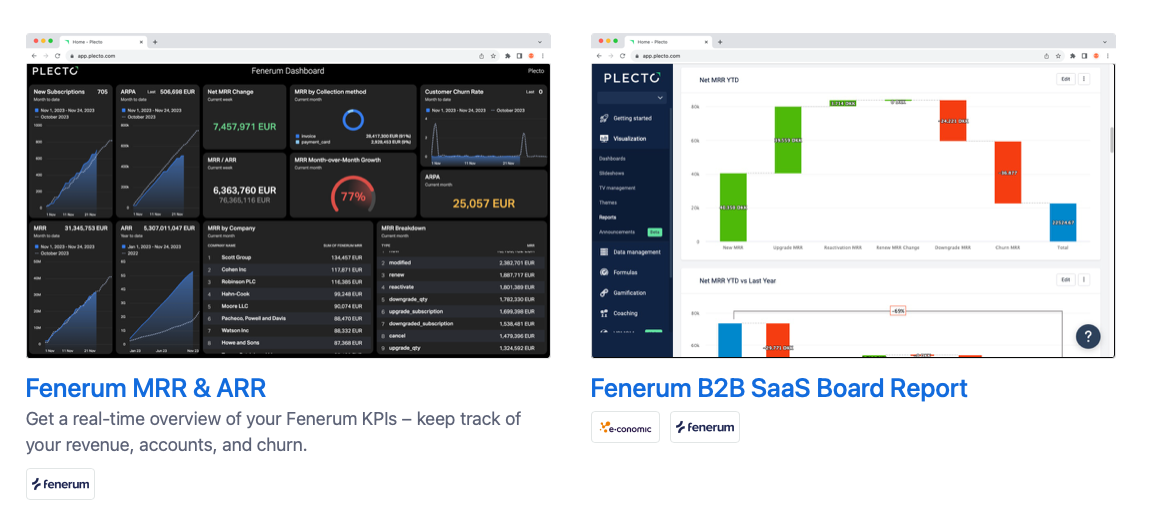This screenshot has height=525, width=1151.
Task: Click Edit on Net MRR YTD vs Last Year
Action: point(1065,280)
